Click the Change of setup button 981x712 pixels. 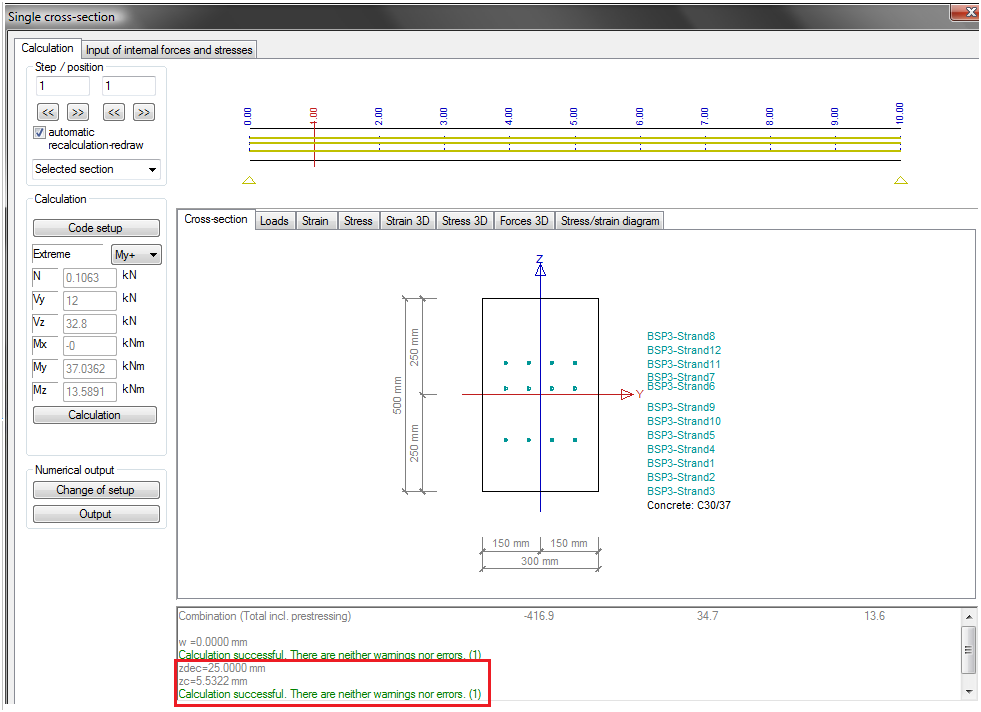(95, 490)
